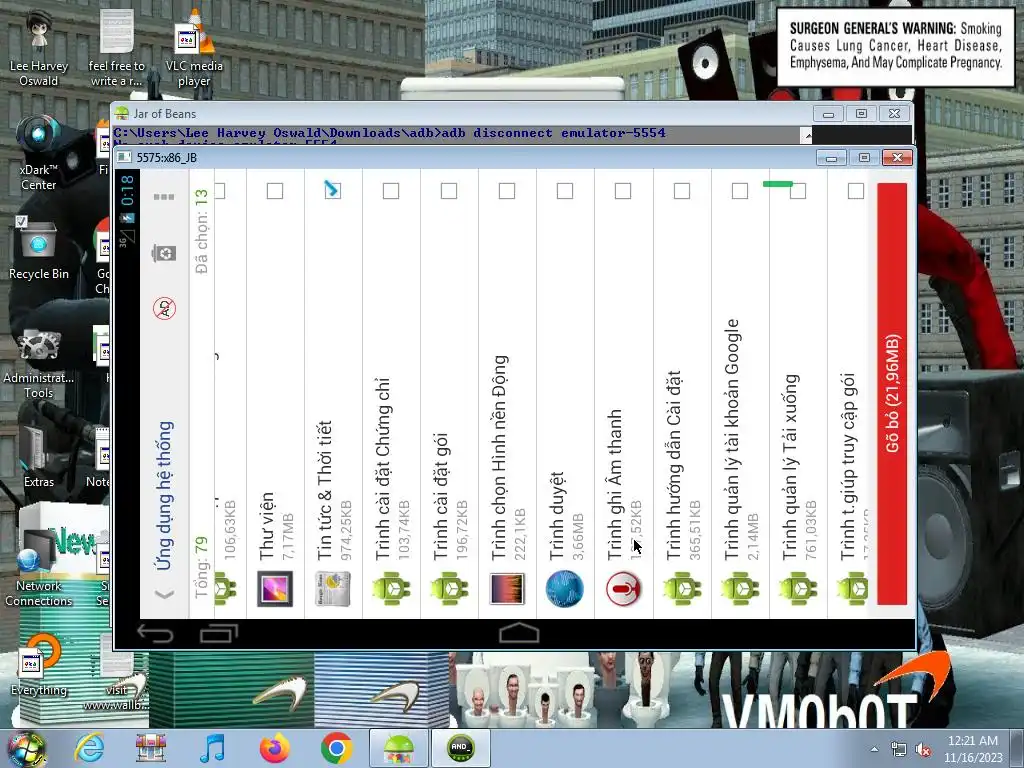Open the xDark Center desktop icon
Screen dimensions: 1024x768
[x=39, y=153]
